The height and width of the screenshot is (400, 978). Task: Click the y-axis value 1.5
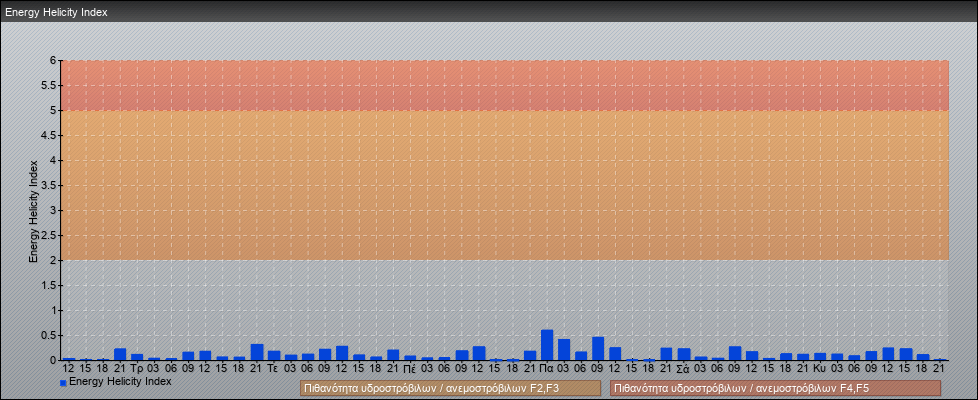pyautogui.click(x=49, y=285)
